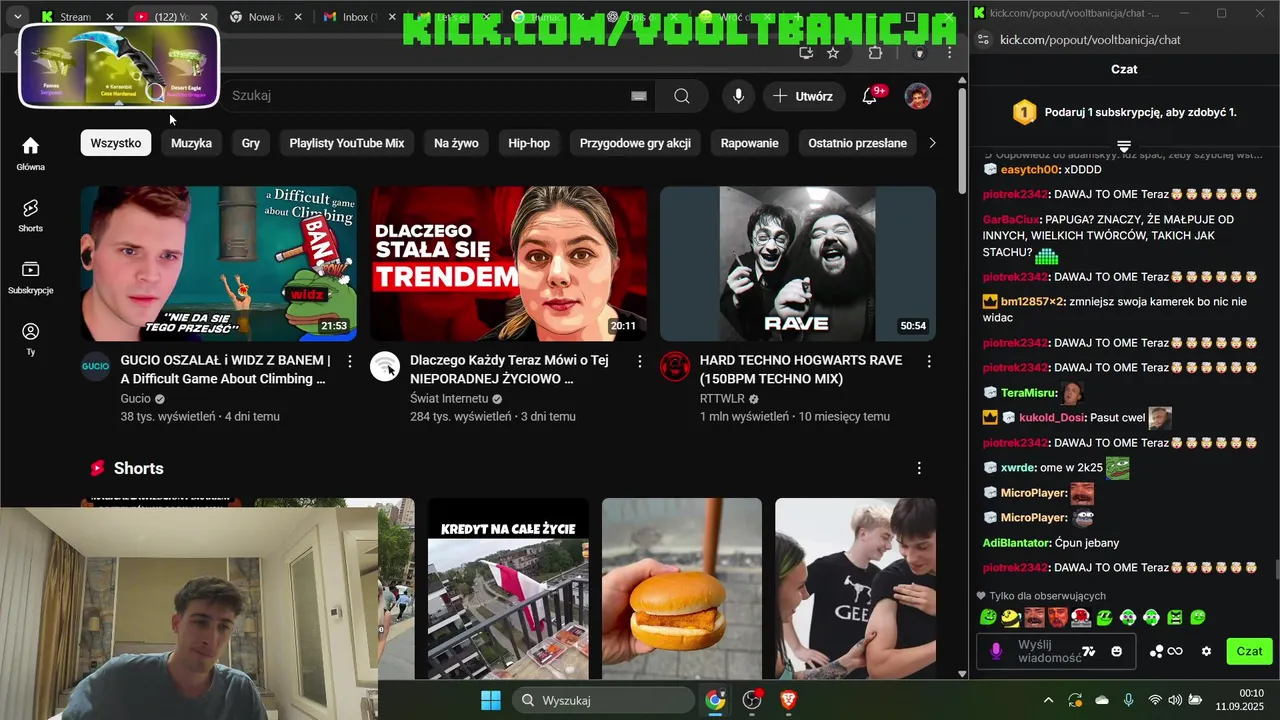1280x720 pixels.
Task: Select the Hip-hop filter chip
Action: coord(529,143)
